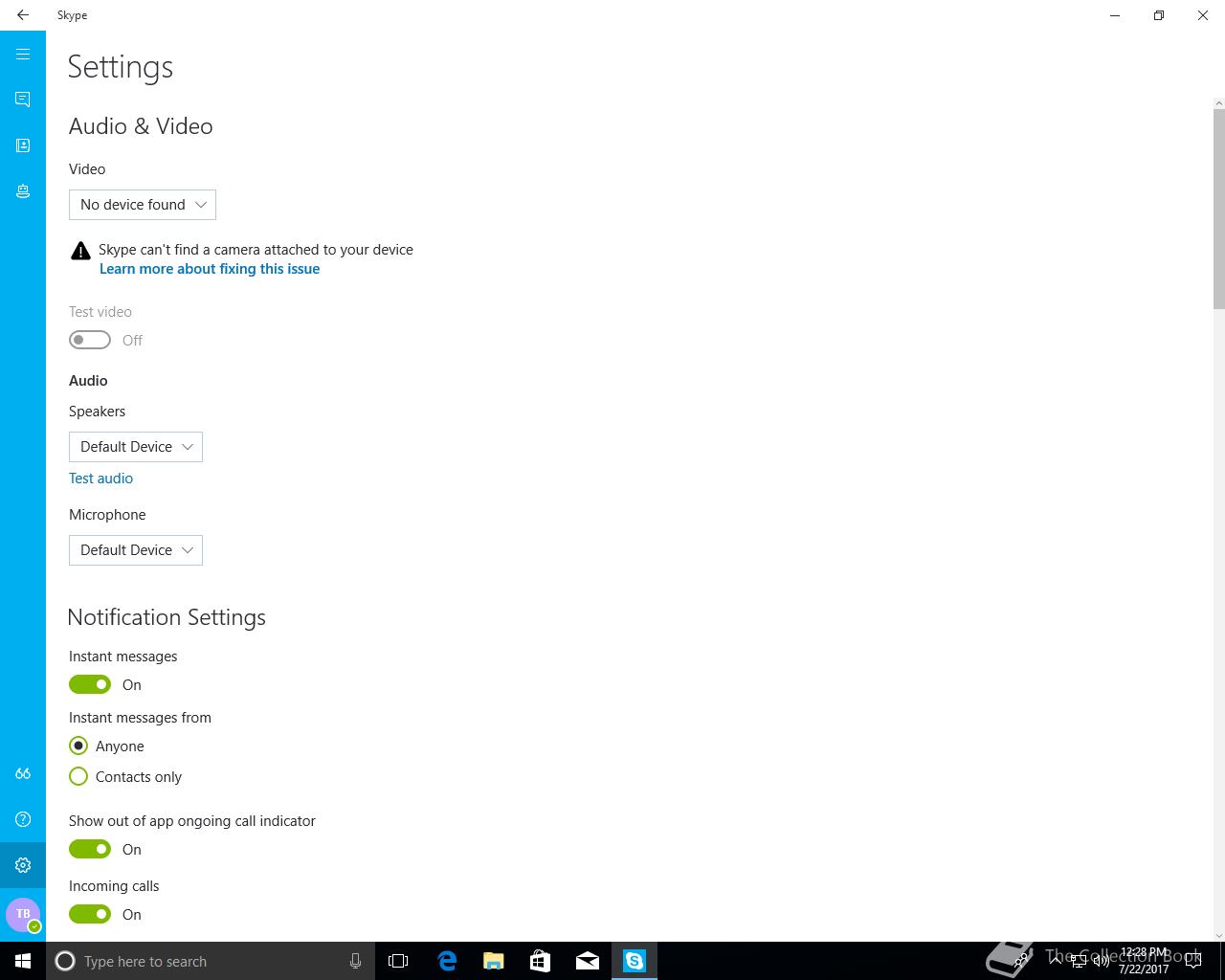Expand the Video device dropdown
Image resolution: width=1225 pixels, height=980 pixels.
click(x=143, y=205)
